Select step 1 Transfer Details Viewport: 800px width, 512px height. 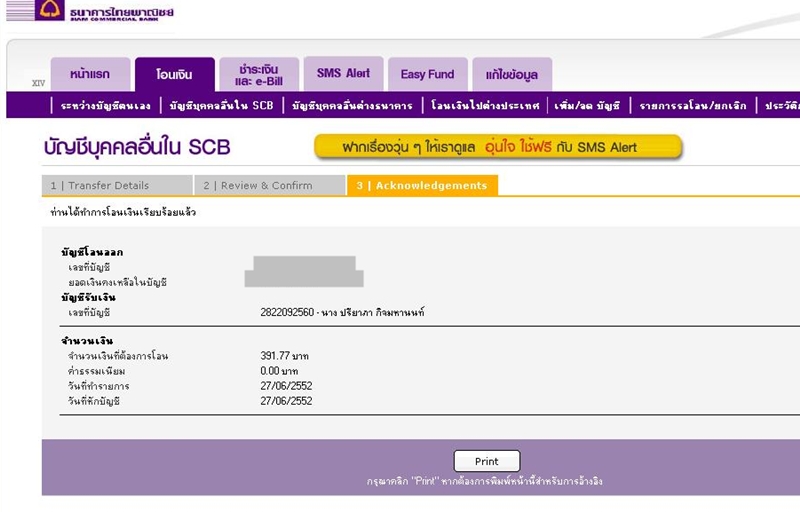tap(117, 186)
